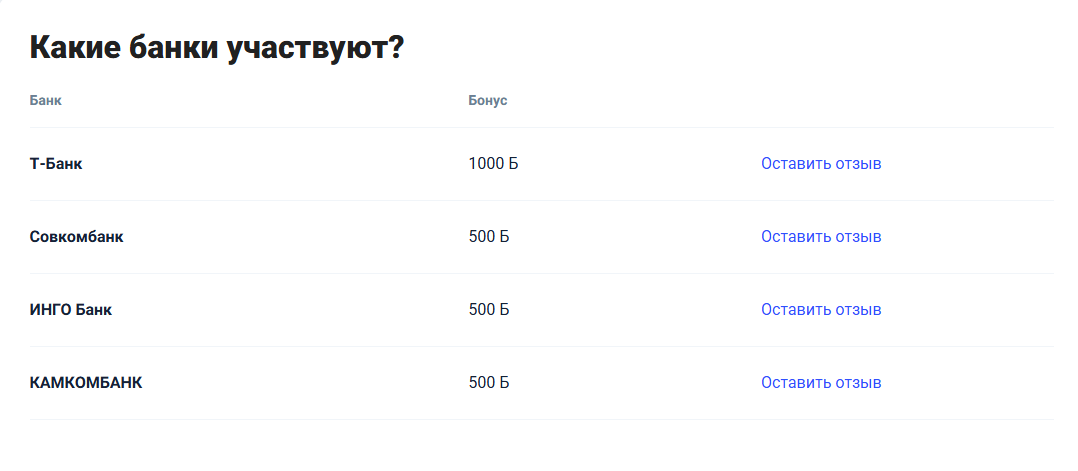Click the word Какие in the heading
The height and width of the screenshot is (471, 1078).
(x=77, y=48)
